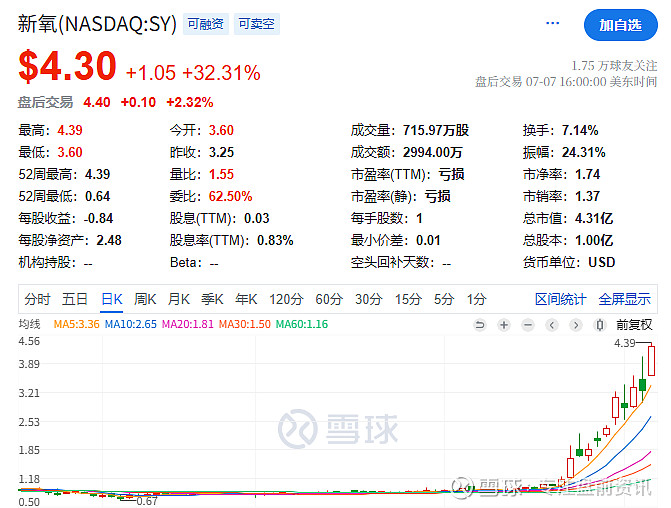
Task: Click the 可融资 tag
Action: tap(206, 24)
